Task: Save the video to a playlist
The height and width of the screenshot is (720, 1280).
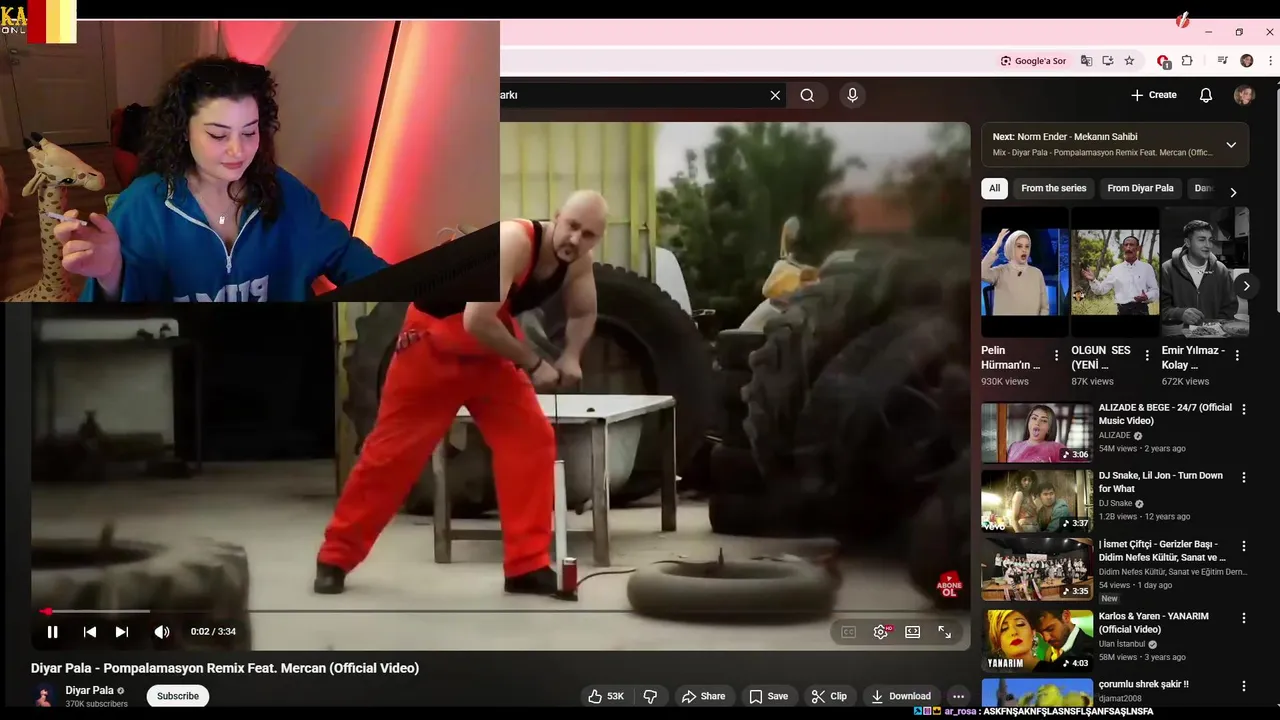Action: 768,696
